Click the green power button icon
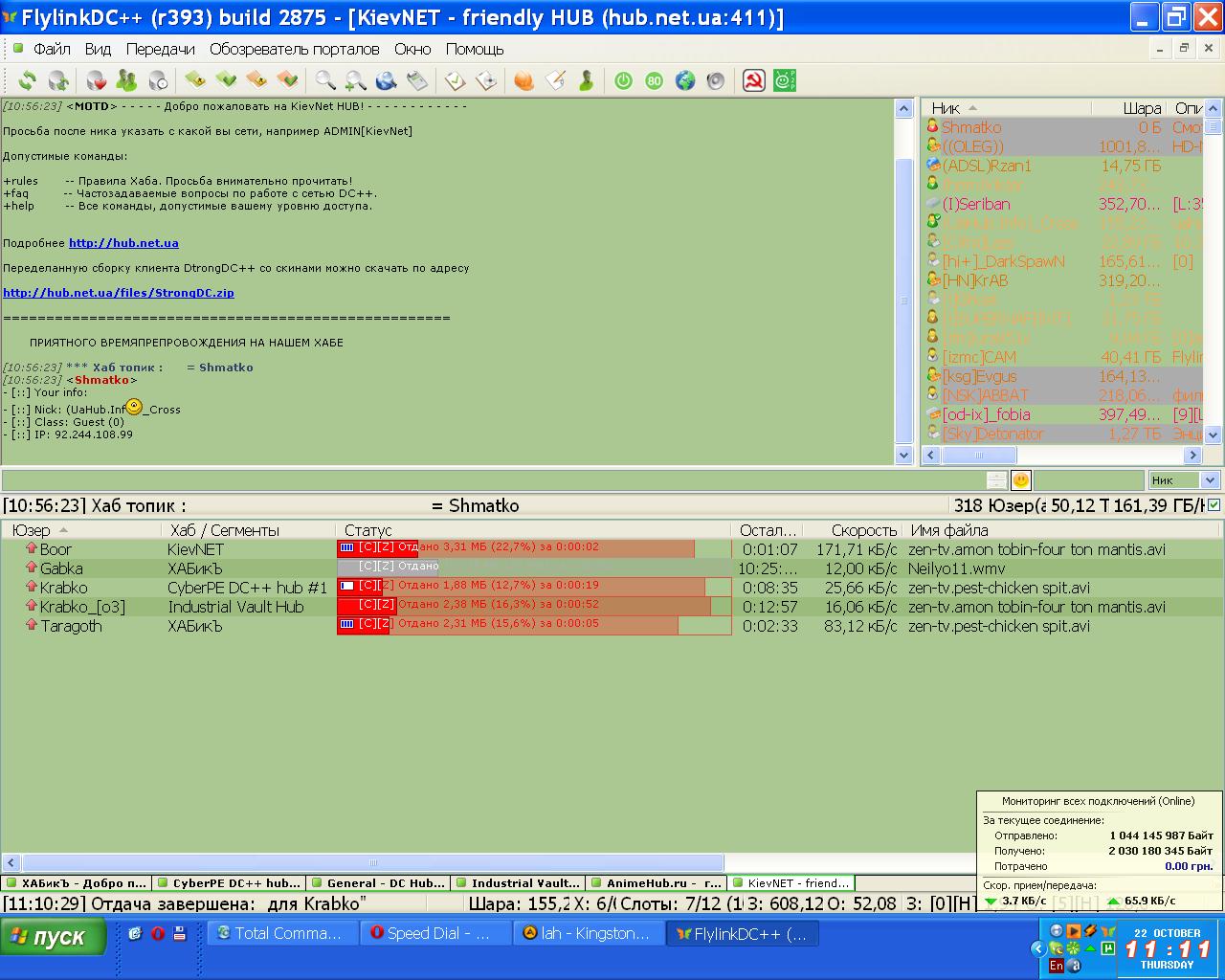The width and height of the screenshot is (1225, 980). point(623,81)
